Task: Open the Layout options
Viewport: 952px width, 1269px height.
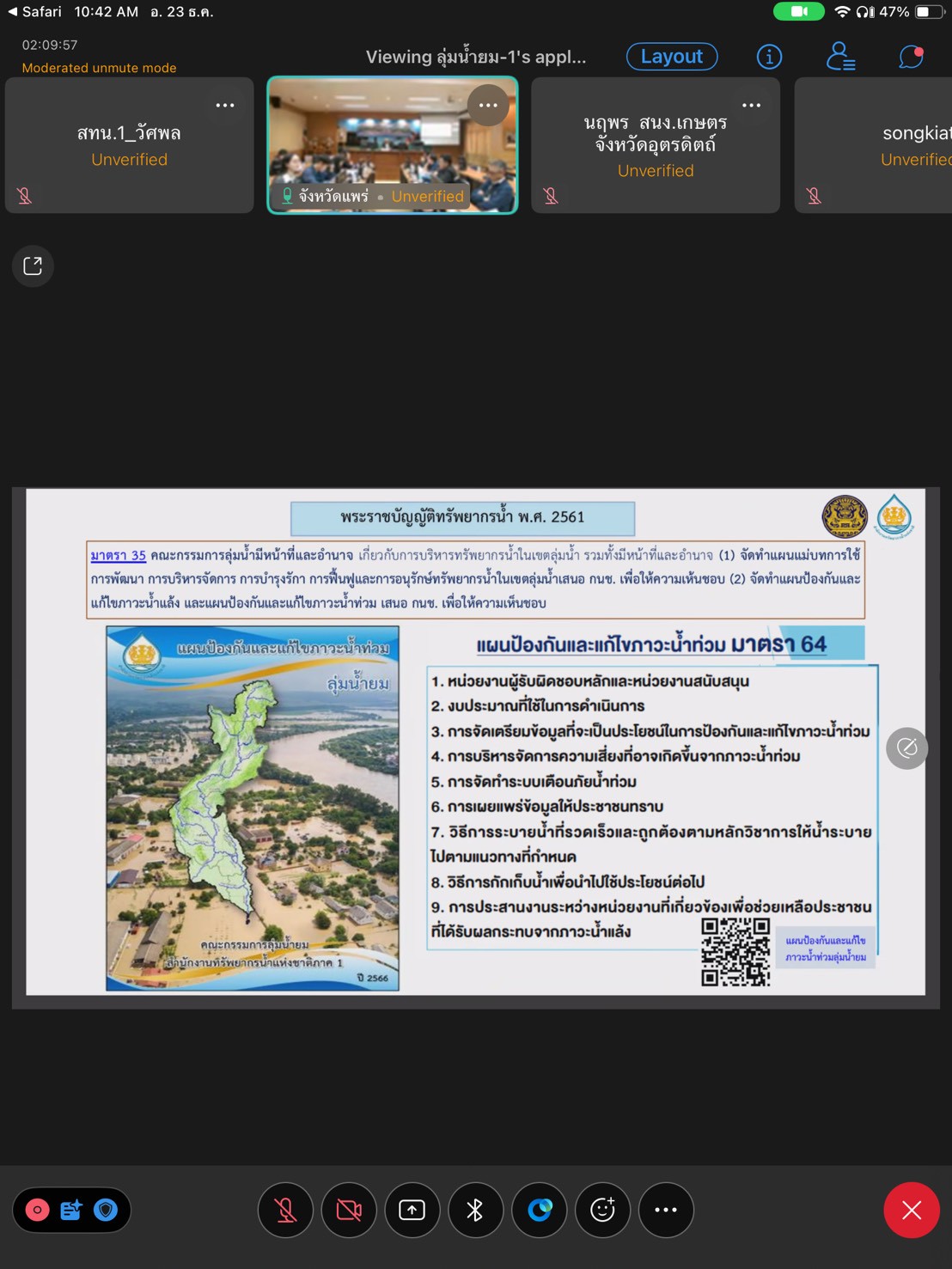Action: click(671, 57)
